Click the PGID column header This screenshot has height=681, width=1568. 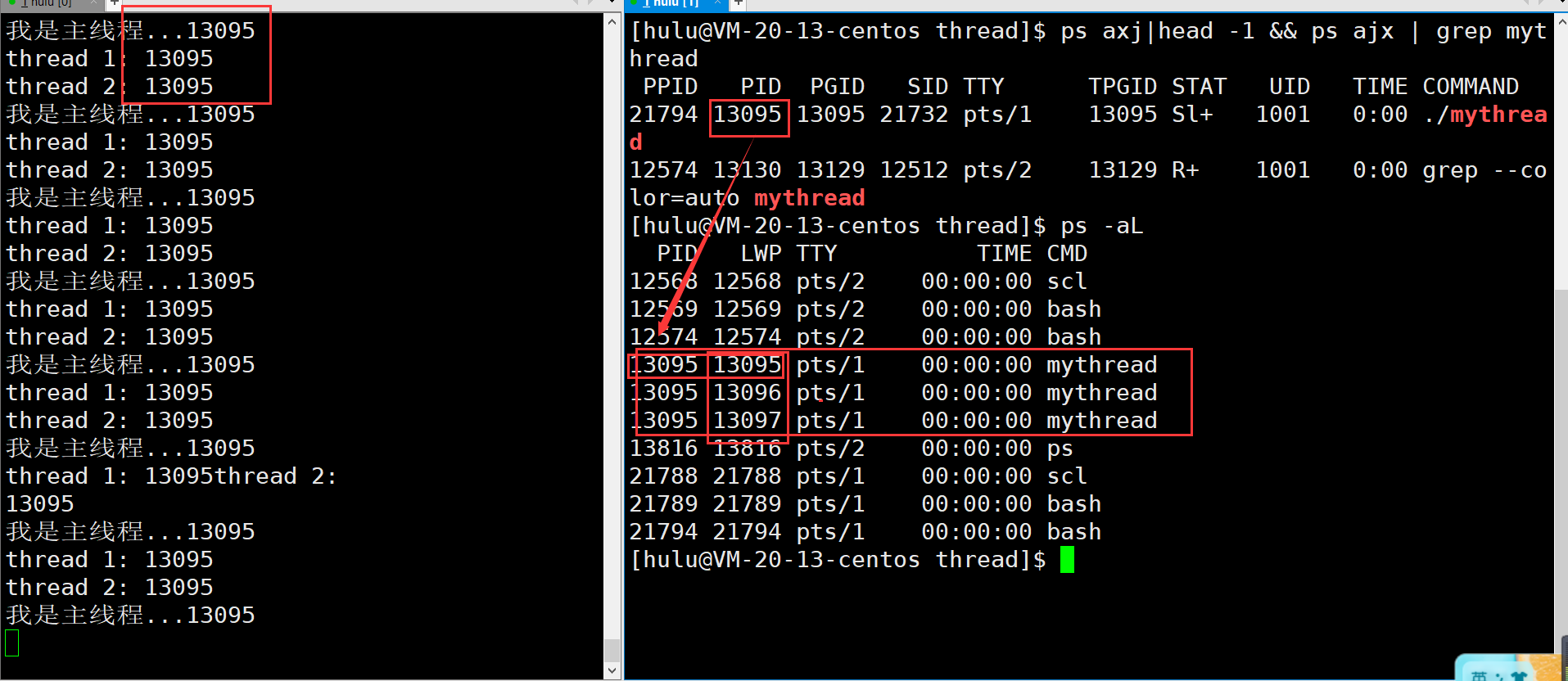[x=838, y=87]
